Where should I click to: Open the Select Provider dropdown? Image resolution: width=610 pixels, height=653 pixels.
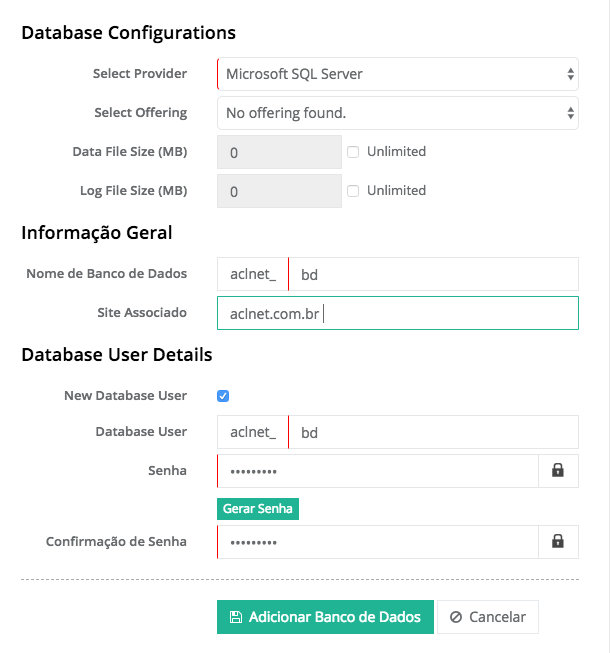click(397, 74)
